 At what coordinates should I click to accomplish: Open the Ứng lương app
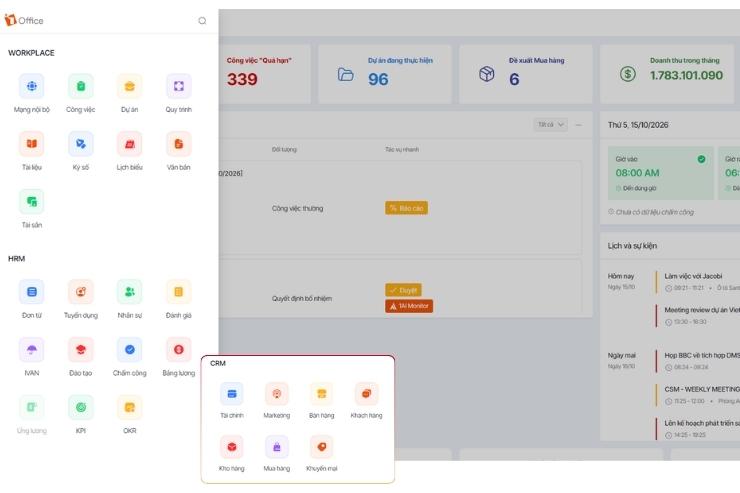click(32, 407)
